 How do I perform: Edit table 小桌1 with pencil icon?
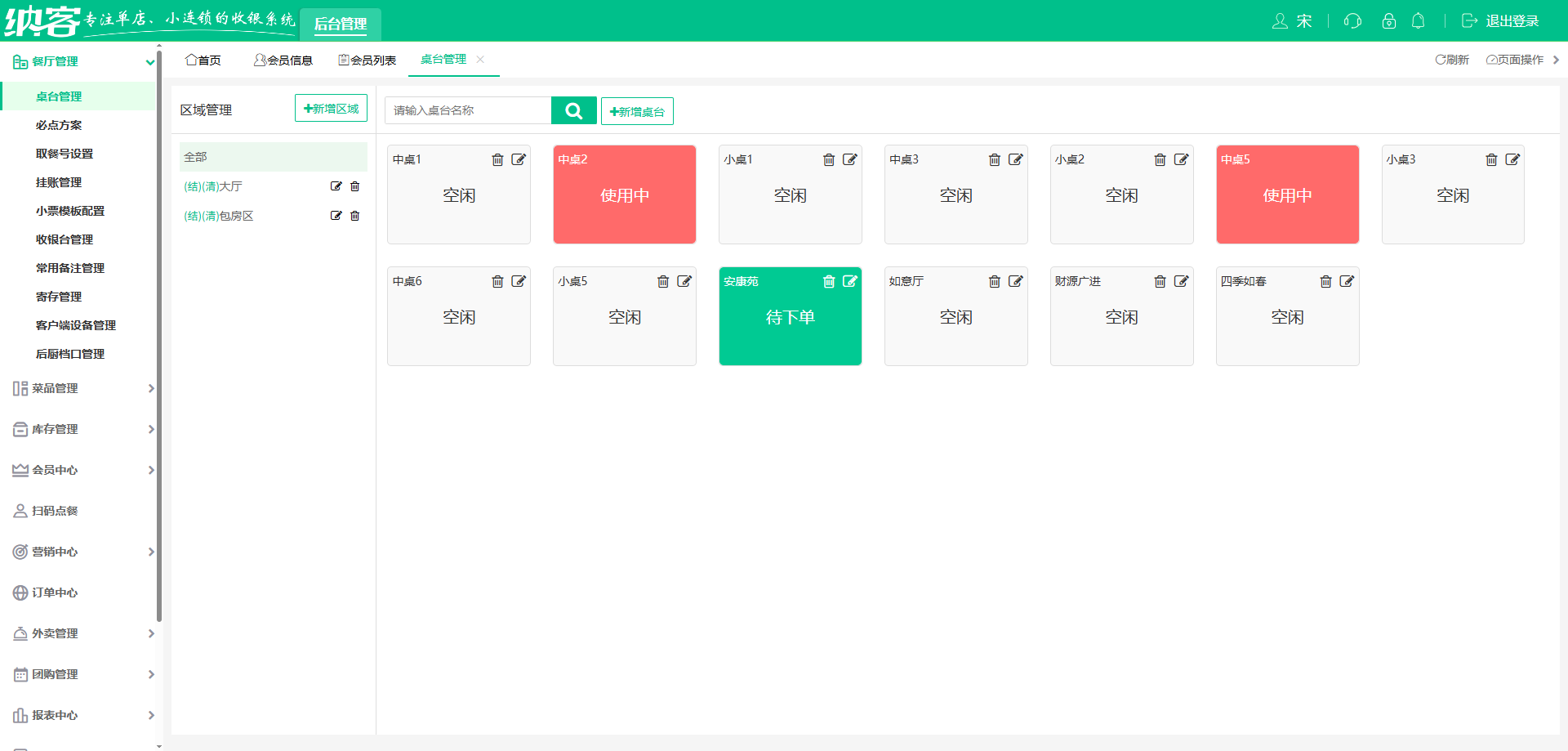850,159
